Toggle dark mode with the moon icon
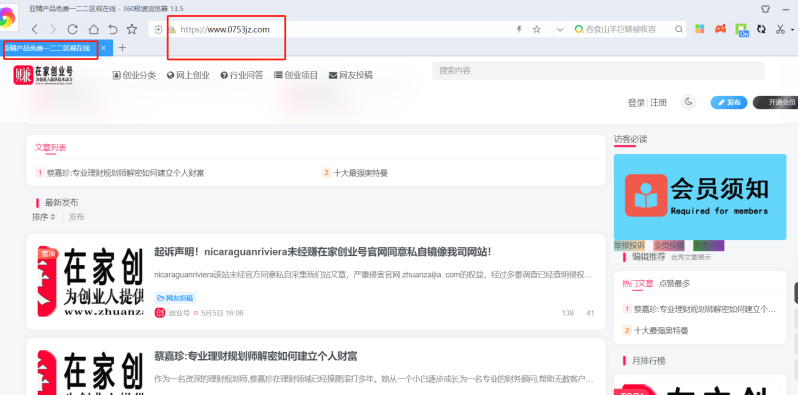The height and width of the screenshot is (395, 798). [689, 102]
